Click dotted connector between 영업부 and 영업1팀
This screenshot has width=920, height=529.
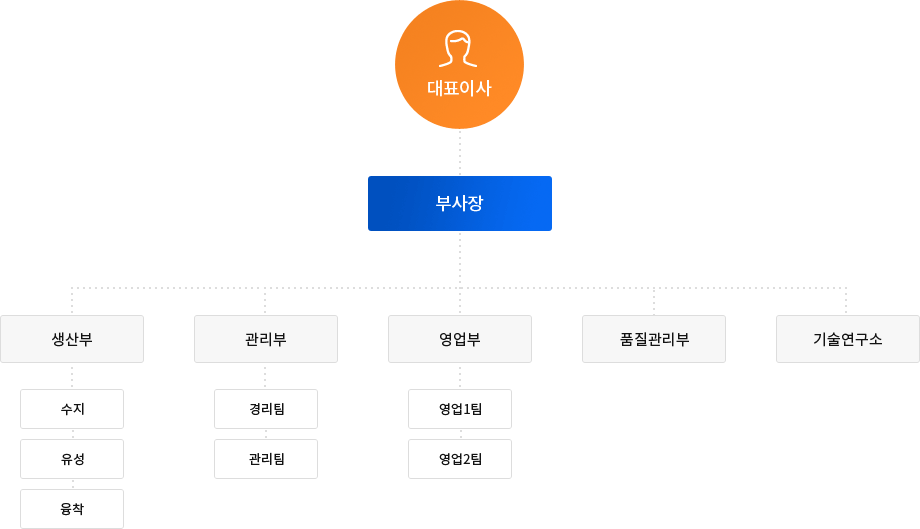[460, 376]
